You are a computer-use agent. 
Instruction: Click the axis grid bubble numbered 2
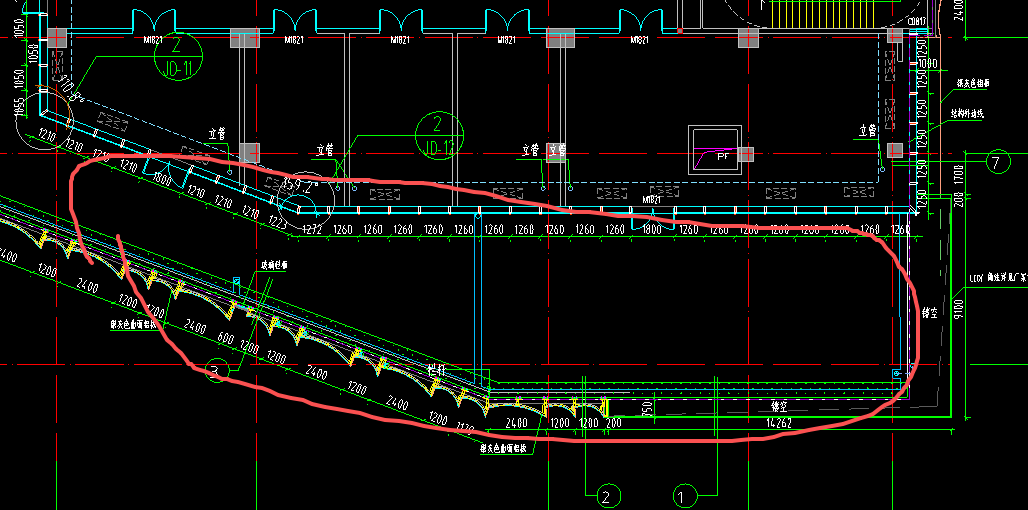click(x=606, y=496)
